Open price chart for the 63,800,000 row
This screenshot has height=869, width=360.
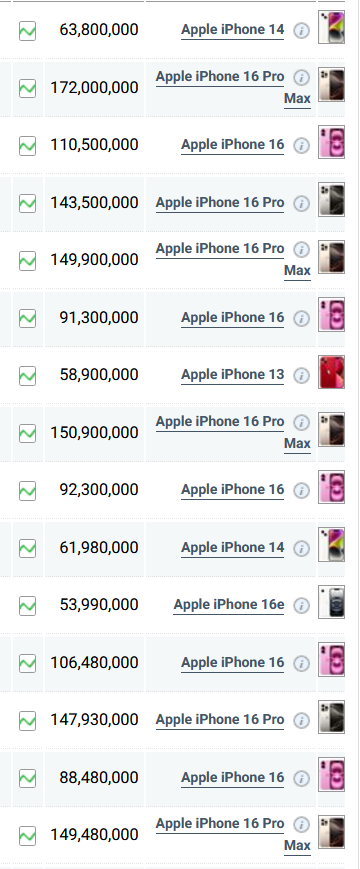(x=27, y=30)
